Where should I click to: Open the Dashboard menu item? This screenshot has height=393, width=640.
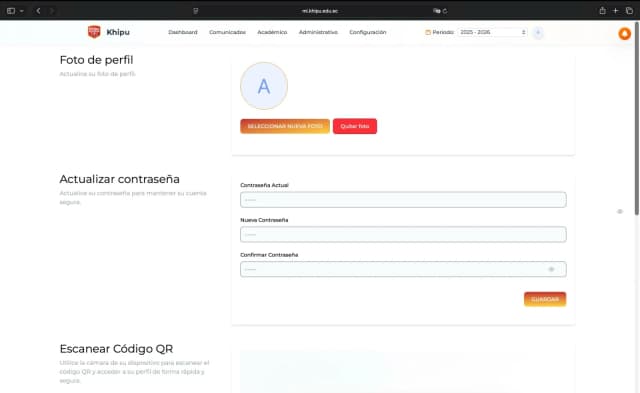183,32
